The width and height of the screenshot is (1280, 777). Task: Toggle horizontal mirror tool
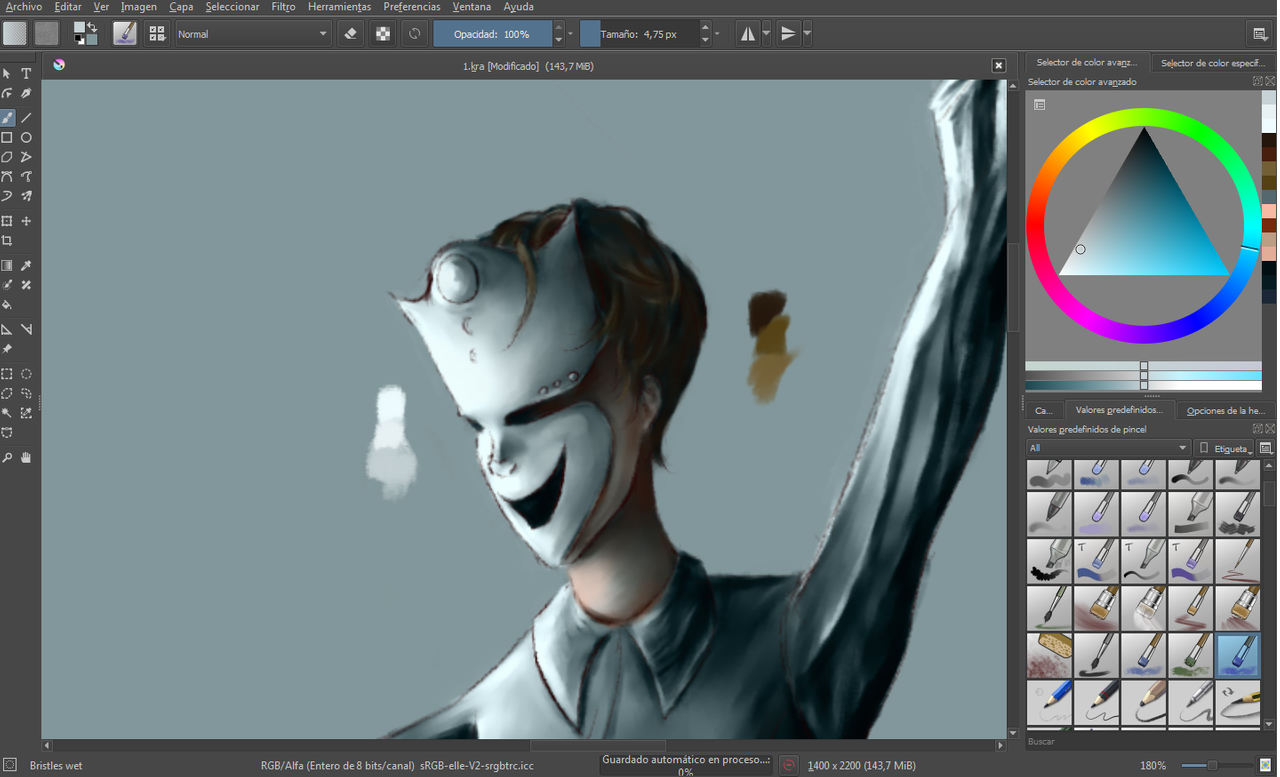coord(747,33)
